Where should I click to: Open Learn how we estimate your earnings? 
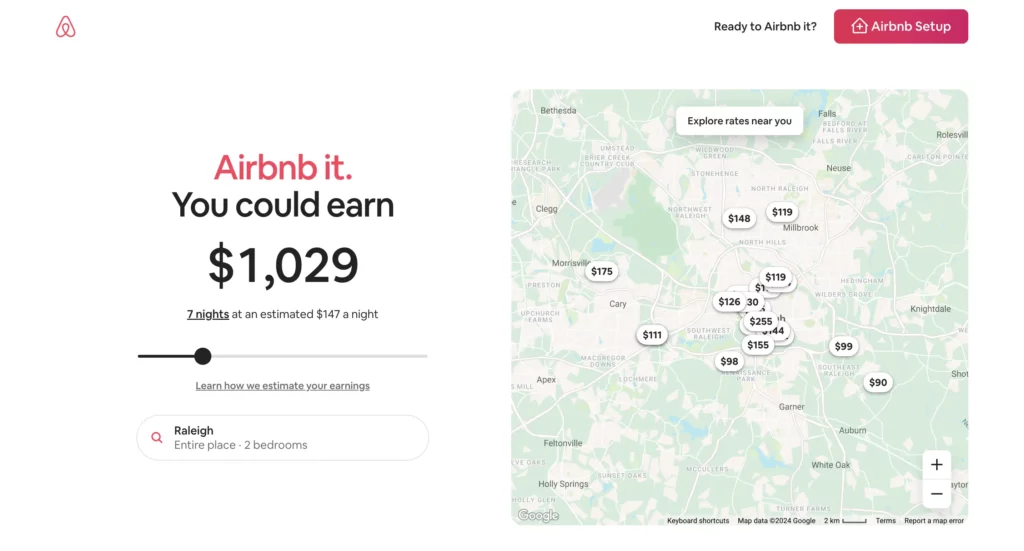pos(282,386)
